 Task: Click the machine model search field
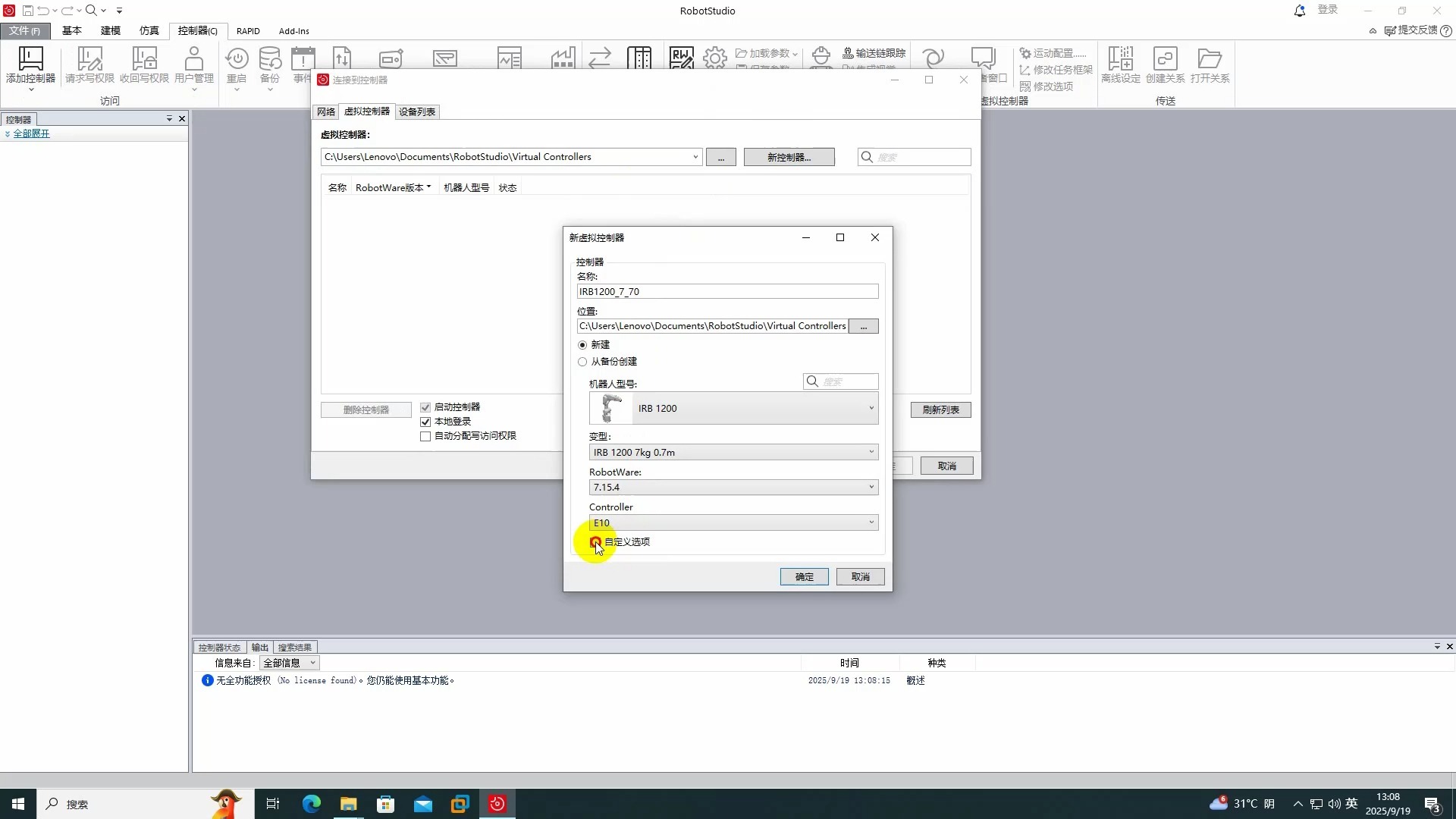[x=842, y=381]
